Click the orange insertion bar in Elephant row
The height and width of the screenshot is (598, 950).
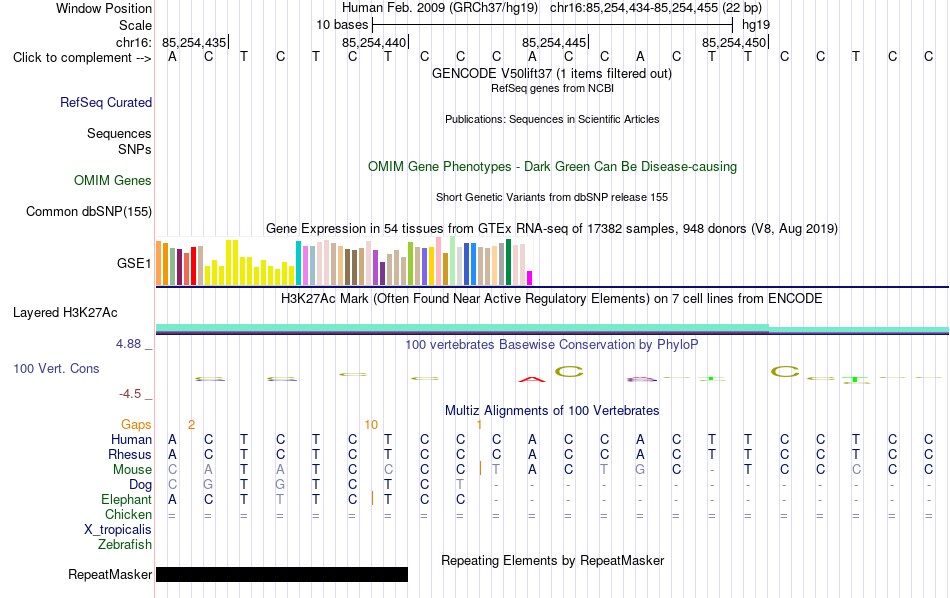pos(372,499)
